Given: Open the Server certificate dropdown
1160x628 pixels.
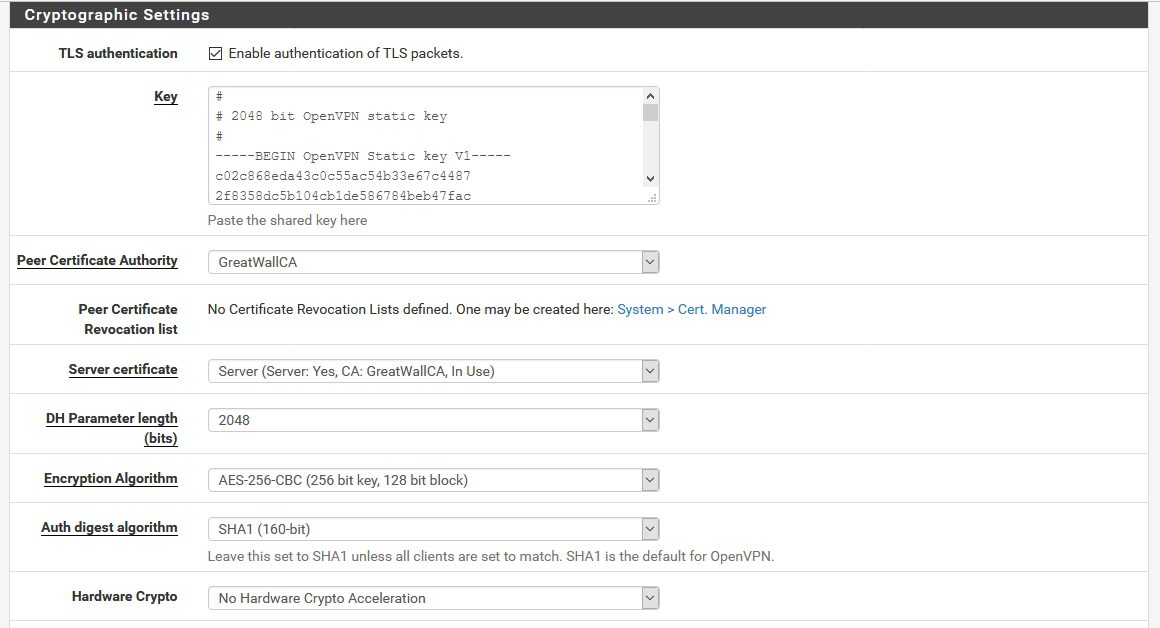Looking at the screenshot, I should 434,371.
